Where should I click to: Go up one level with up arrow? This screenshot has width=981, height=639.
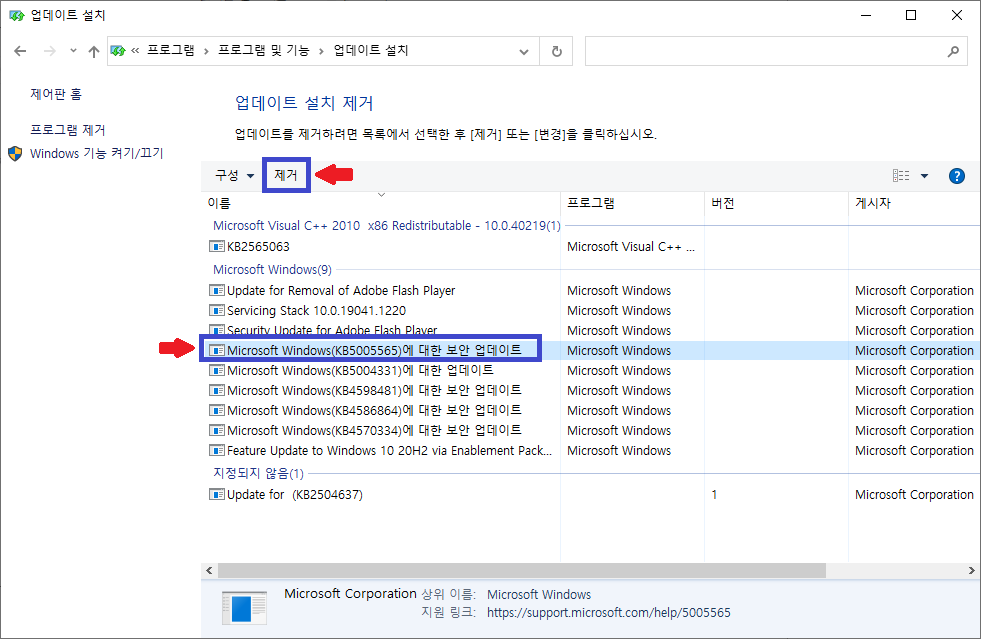(x=94, y=51)
